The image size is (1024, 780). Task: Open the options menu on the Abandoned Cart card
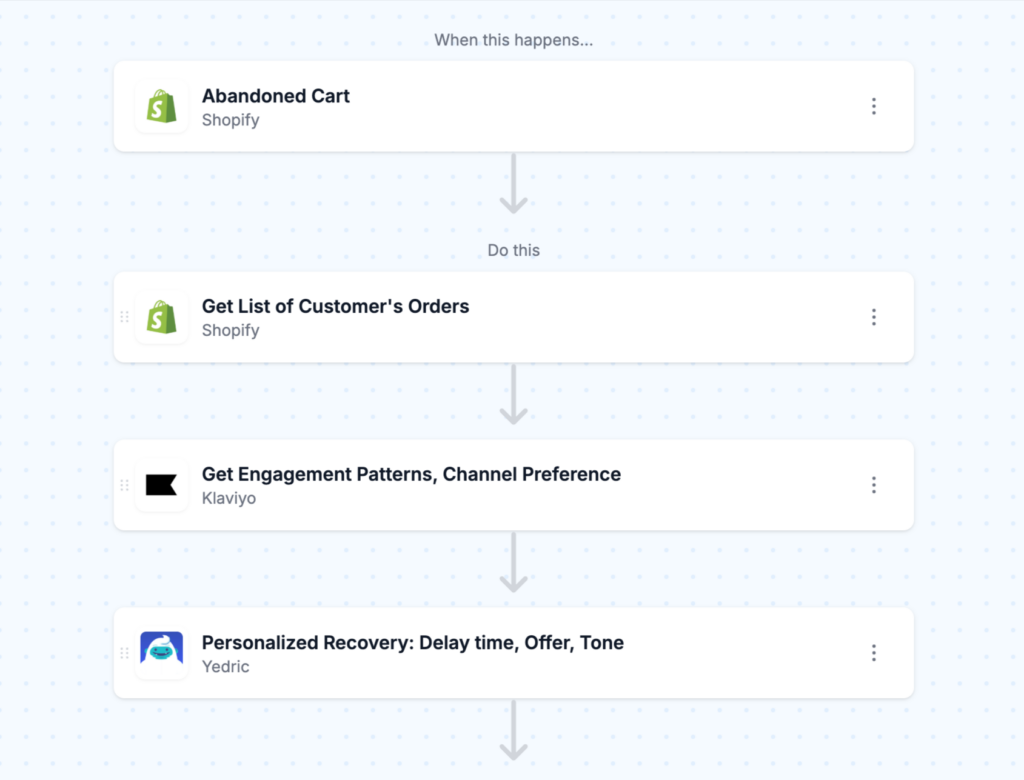click(x=874, y=106)
